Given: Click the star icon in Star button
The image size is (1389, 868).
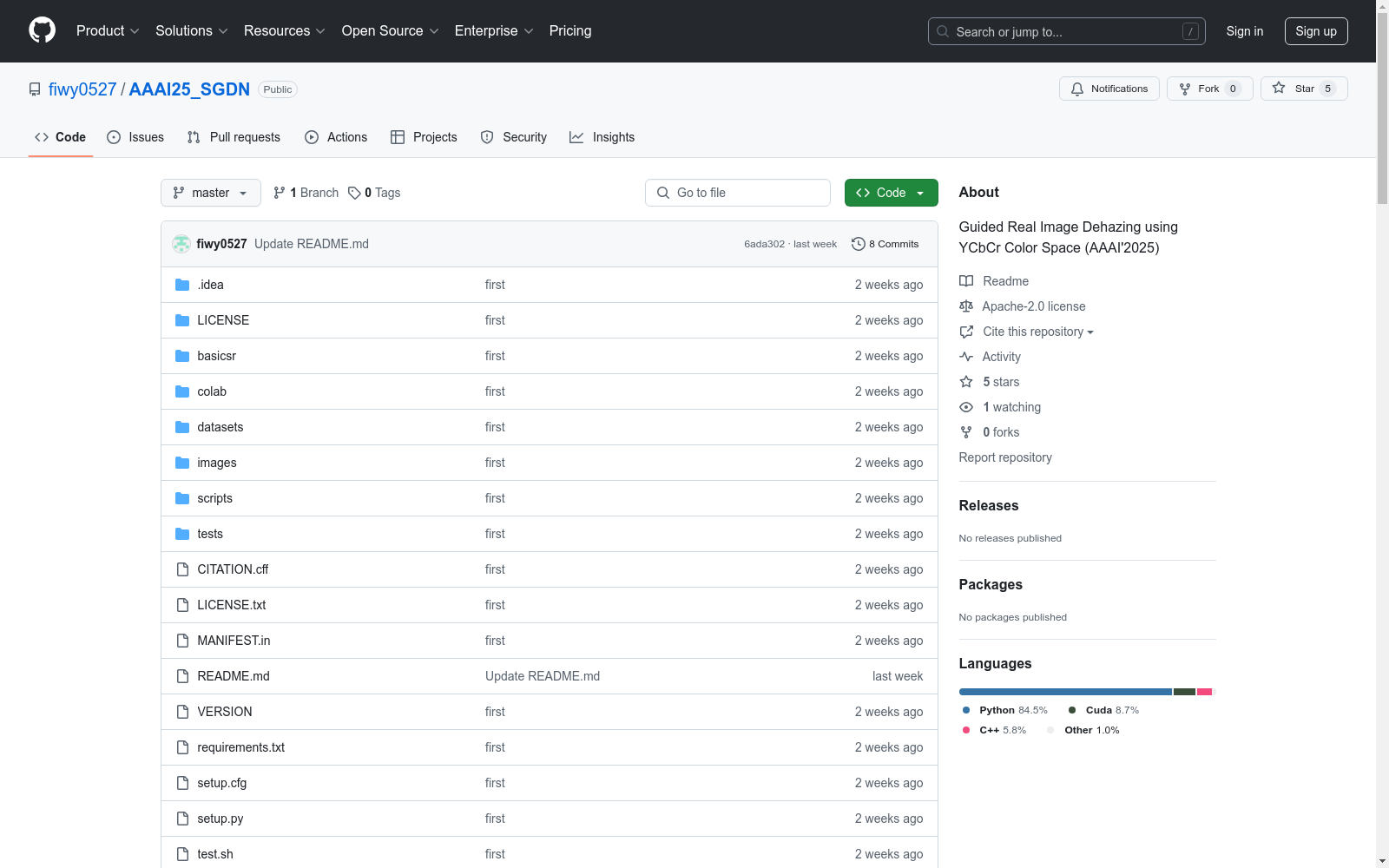Looking at the screenshot, I should tap(1279, 88).
